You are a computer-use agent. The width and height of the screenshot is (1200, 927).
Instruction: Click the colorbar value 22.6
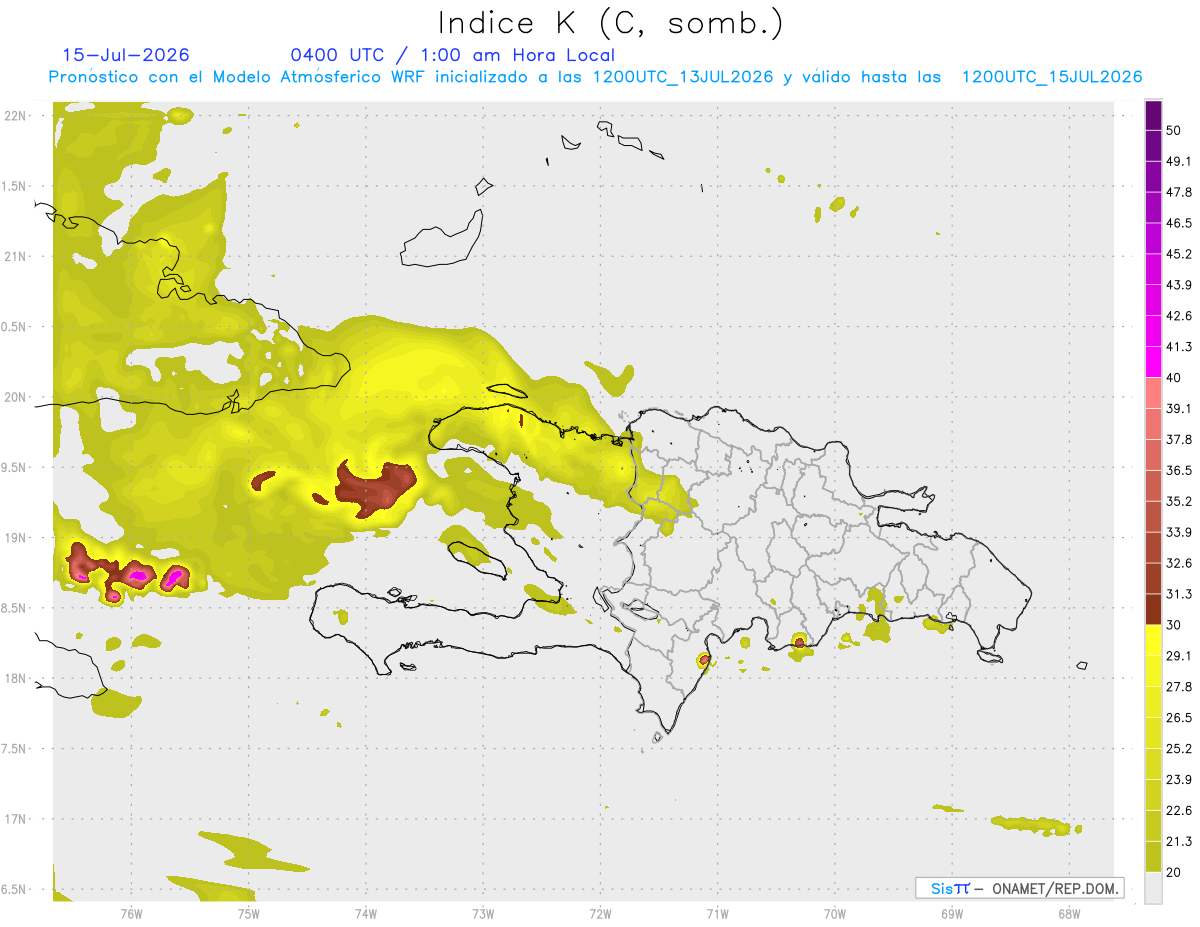(1179, 810)
